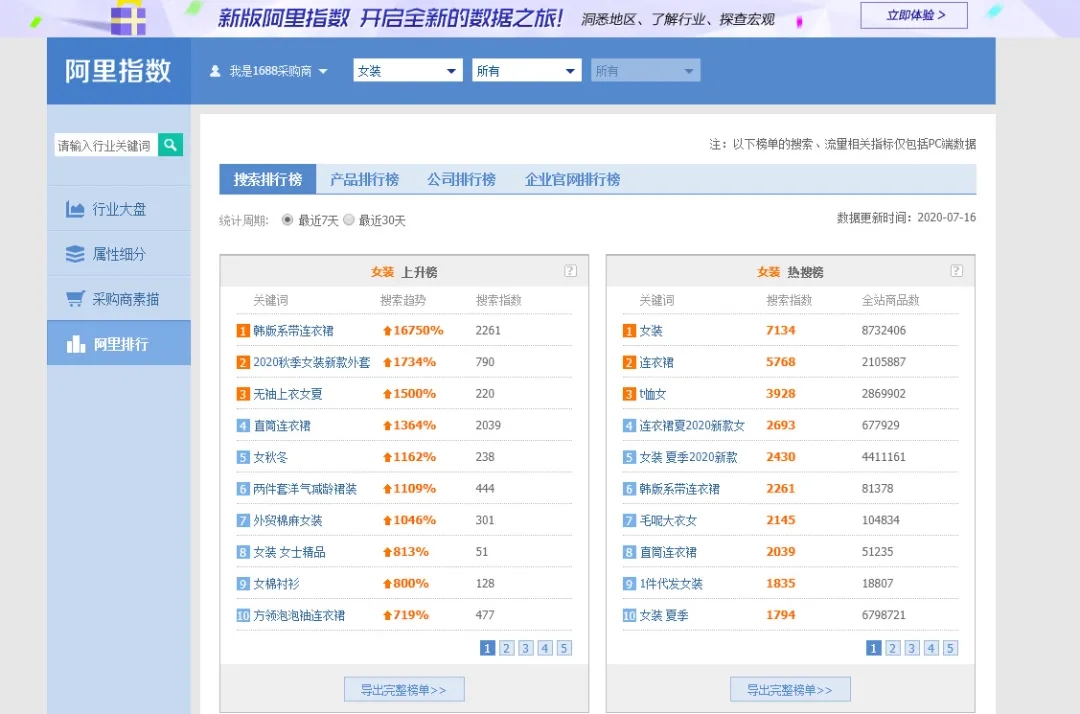Open keyword 方领泡泡袖连衣裙
1080x714 pixels.
(299, 616)
